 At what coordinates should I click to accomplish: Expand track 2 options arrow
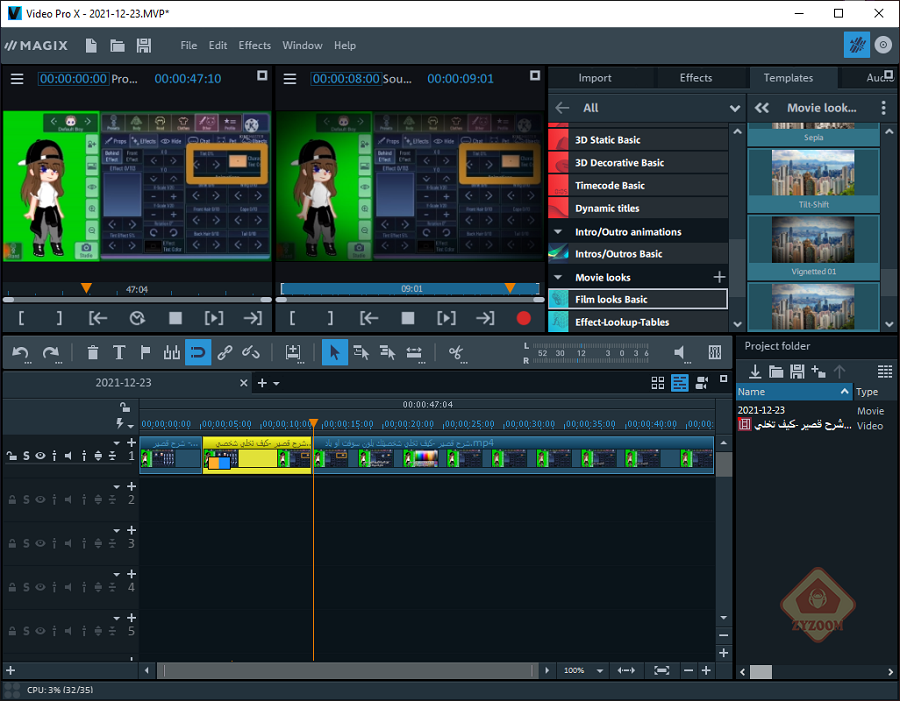pyautogui.click(x=117, y=487)
